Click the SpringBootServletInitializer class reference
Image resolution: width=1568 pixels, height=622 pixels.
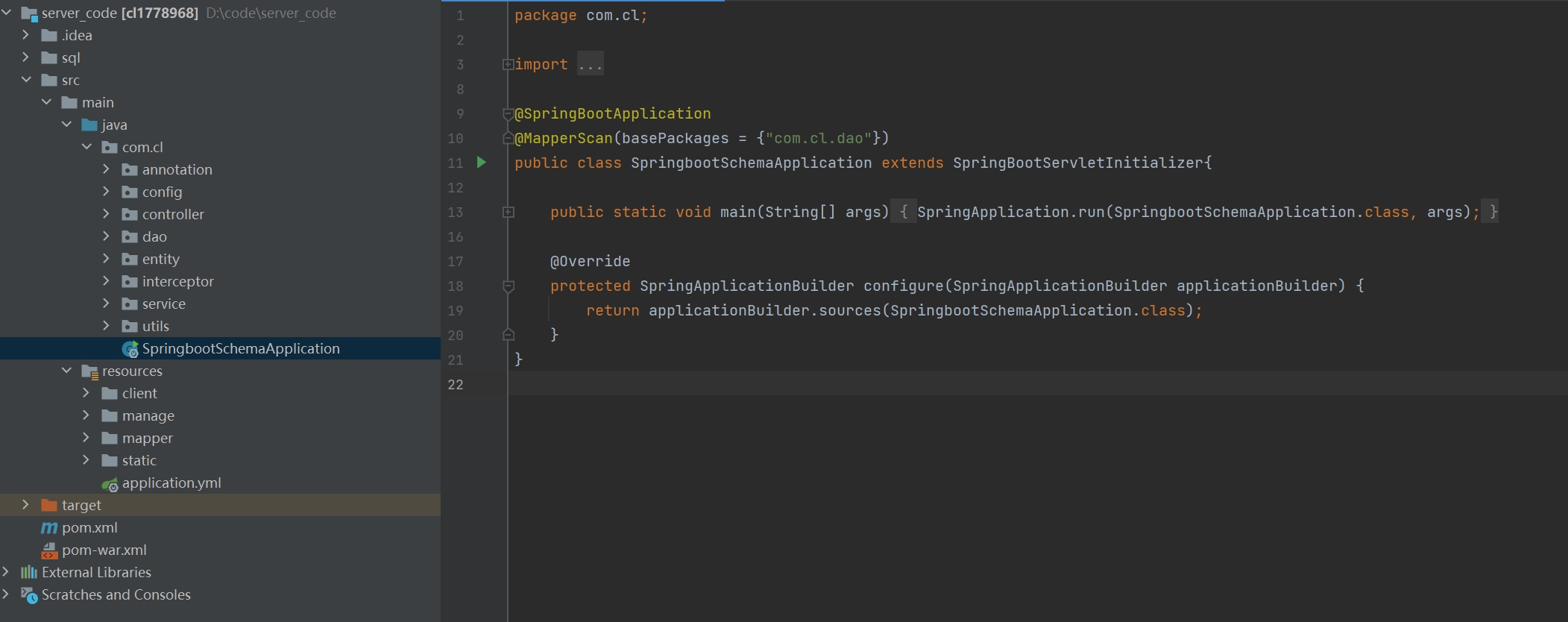(1077, 163)
